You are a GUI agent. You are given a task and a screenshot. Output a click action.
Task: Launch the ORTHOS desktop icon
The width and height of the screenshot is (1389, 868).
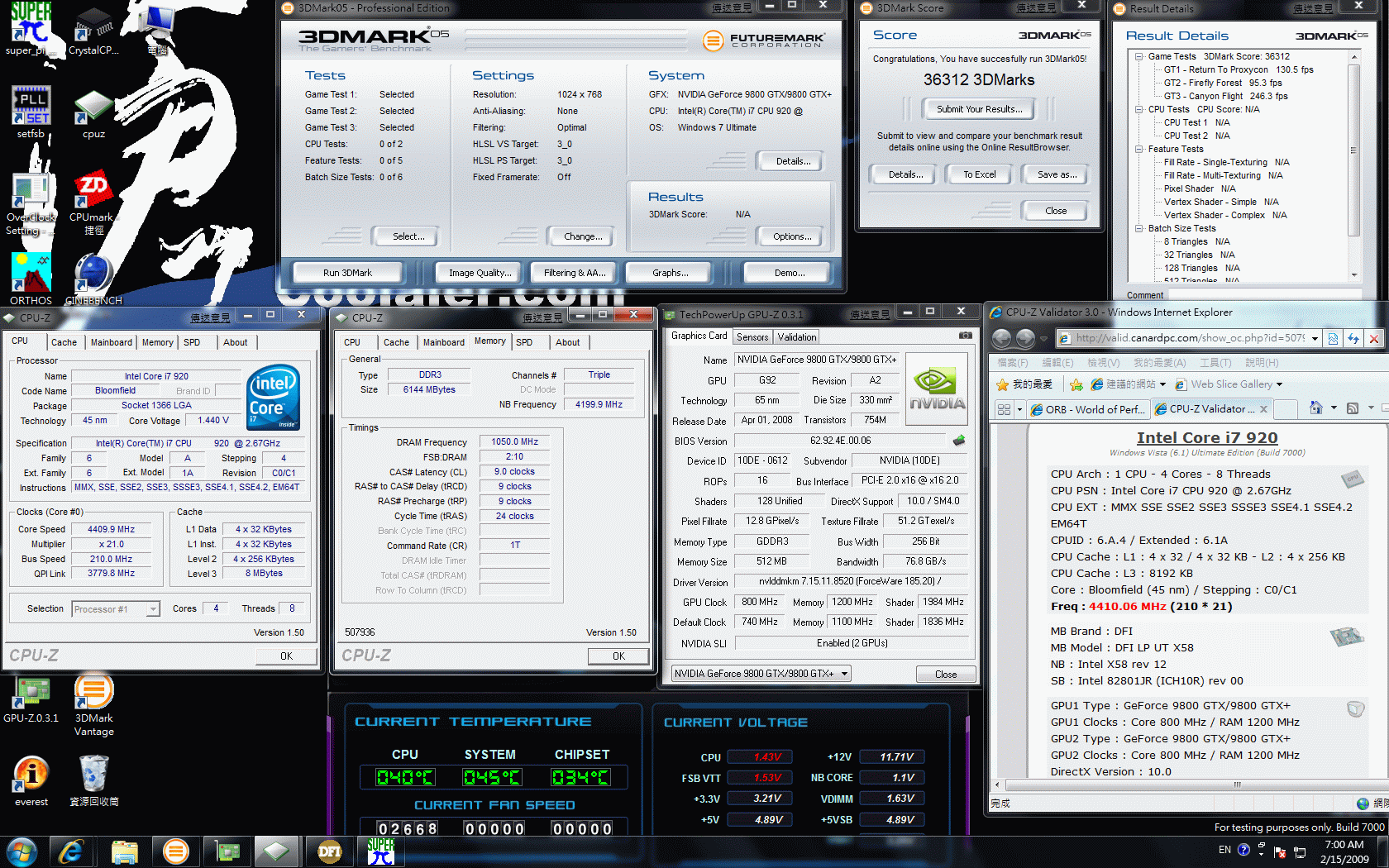31,279
